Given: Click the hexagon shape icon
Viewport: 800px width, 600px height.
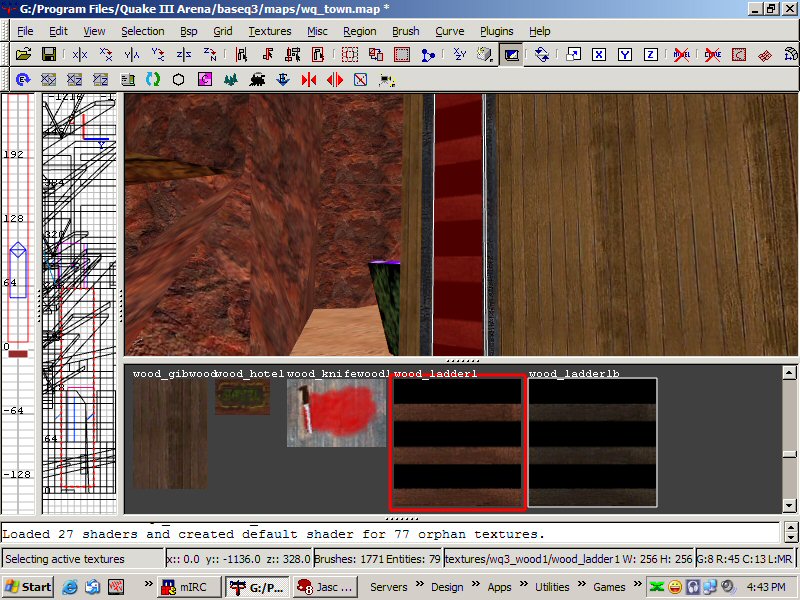Looking at the screenshot, I should tap(179, 80).
